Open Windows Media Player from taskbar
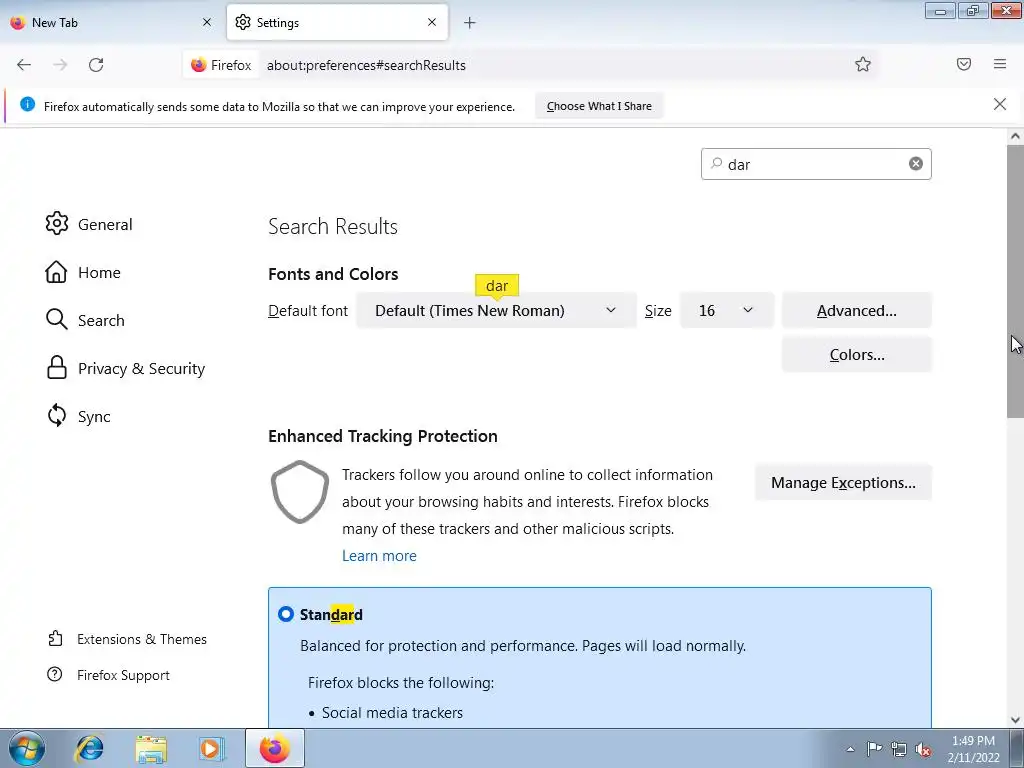 [212, 748]
